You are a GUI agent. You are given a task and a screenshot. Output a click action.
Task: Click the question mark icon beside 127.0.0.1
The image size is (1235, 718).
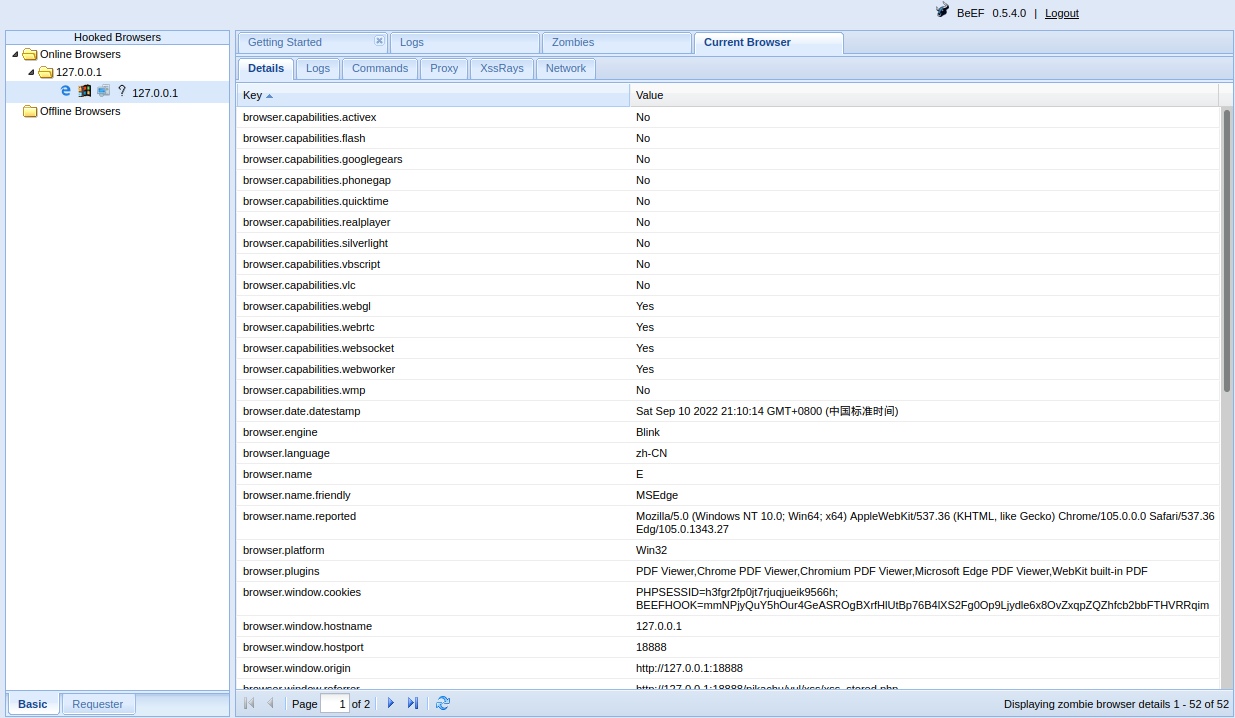pyautogui.click(x=122, y=91)
